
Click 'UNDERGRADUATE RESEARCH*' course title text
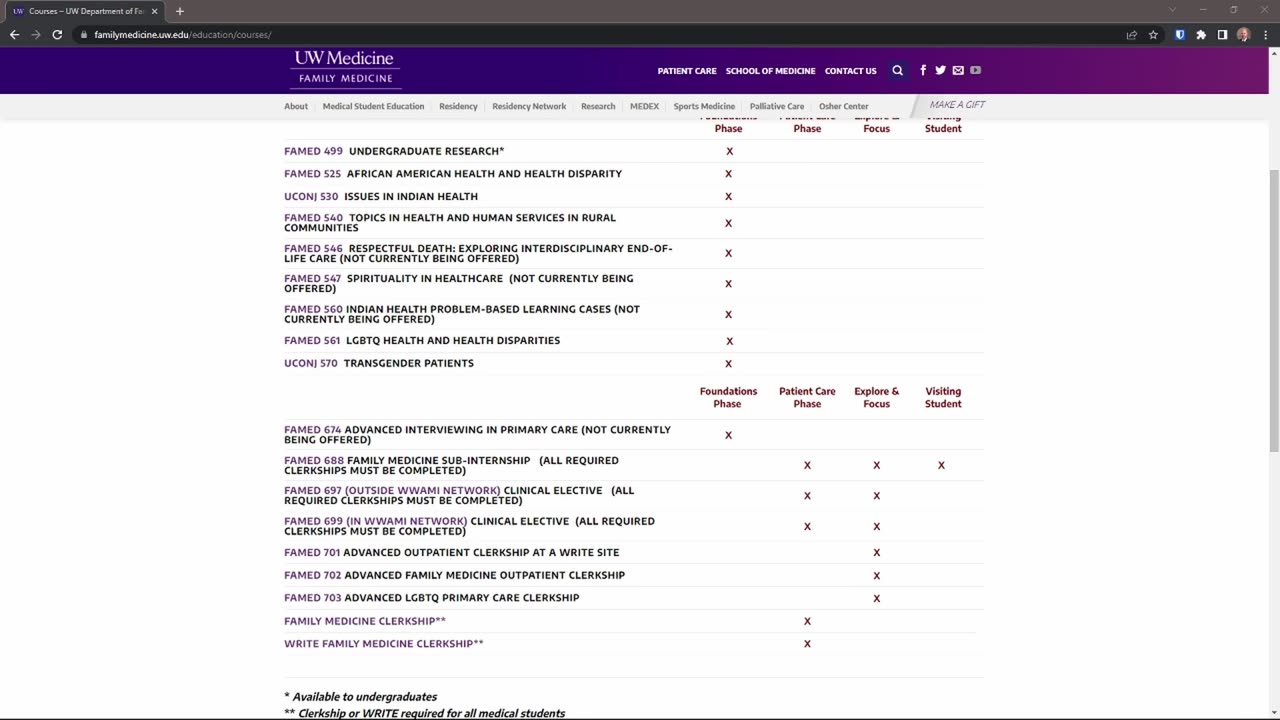pyautogui.click(x=427, y=151)
